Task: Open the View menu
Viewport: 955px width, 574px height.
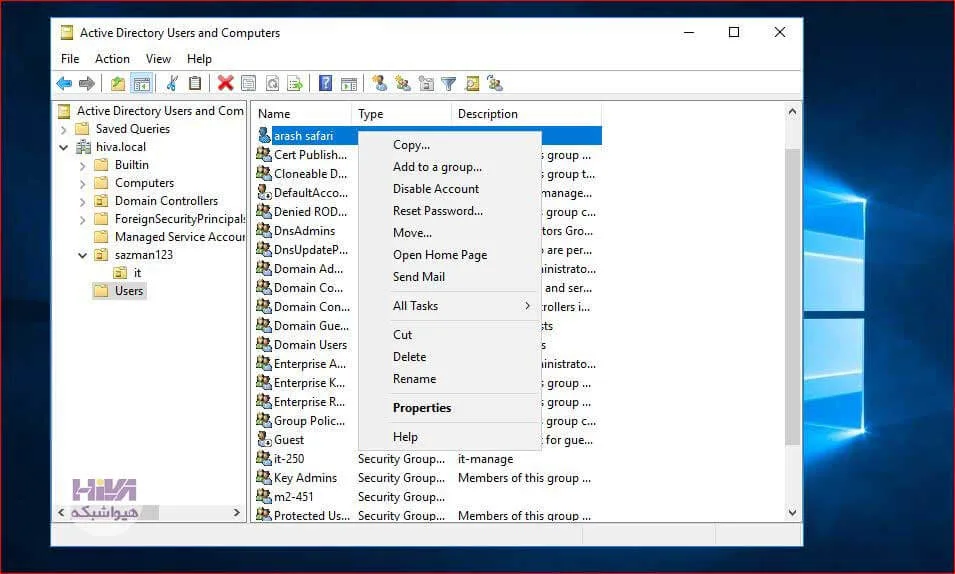Action: click(x=158, y=58)
